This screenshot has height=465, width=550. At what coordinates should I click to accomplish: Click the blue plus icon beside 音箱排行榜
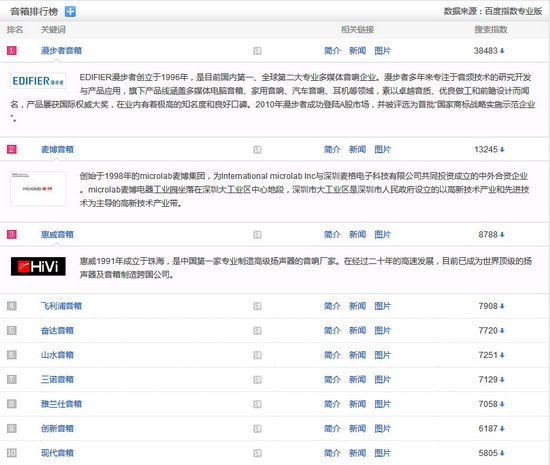[70, 12]
